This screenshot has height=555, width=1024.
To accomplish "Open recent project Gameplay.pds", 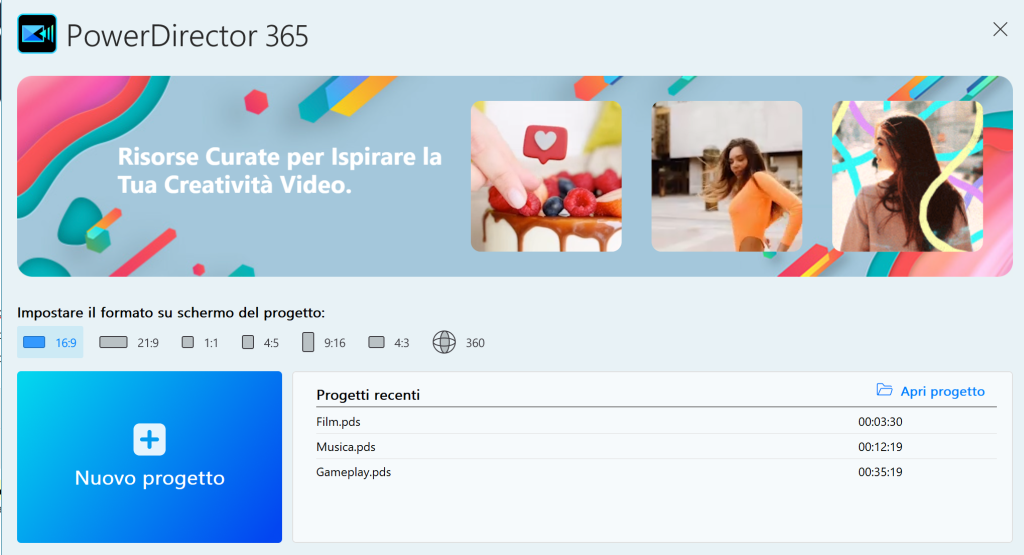I will click(353, 472).
